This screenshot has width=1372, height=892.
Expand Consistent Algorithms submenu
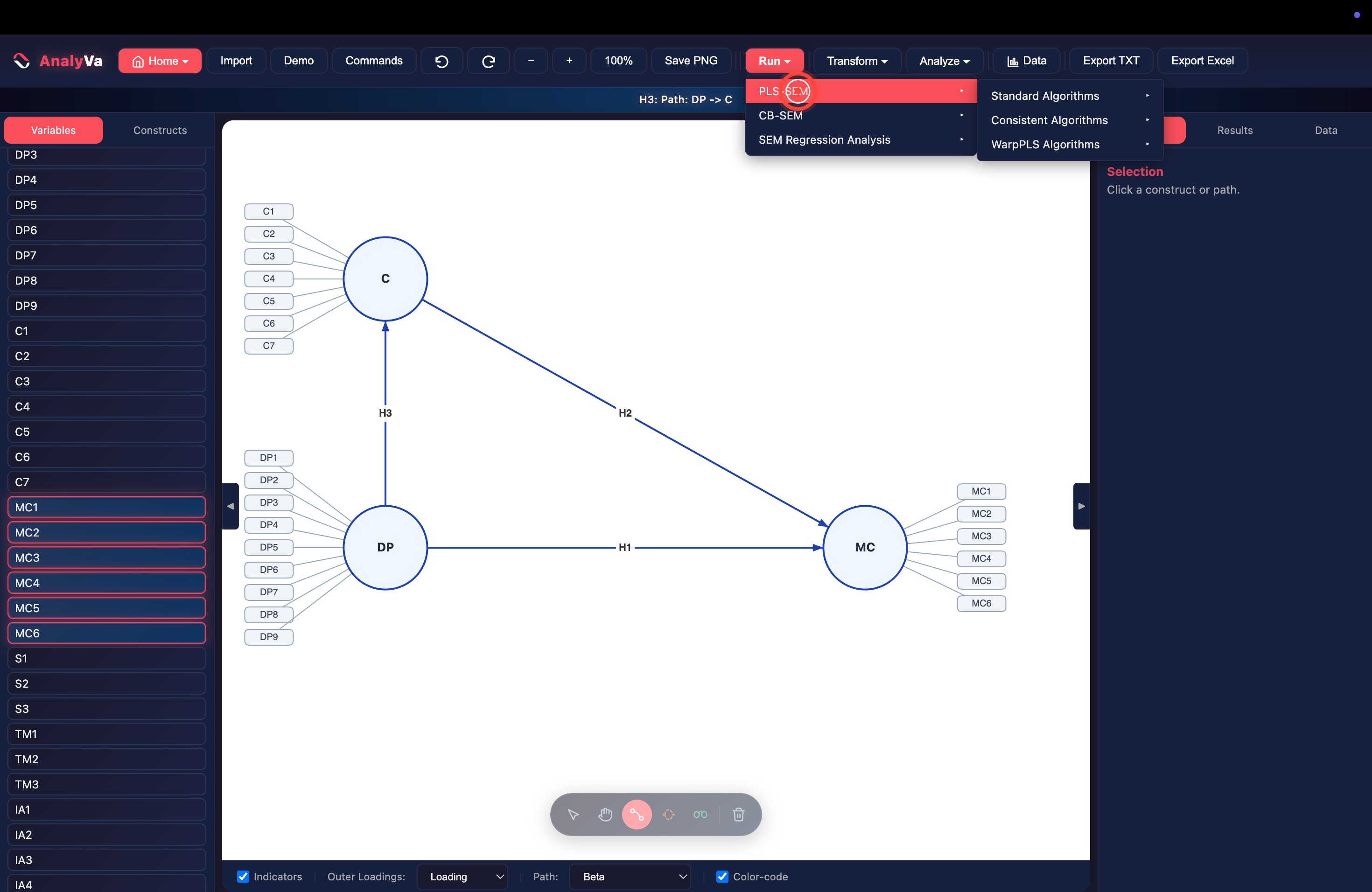[x=1071, y=120]
